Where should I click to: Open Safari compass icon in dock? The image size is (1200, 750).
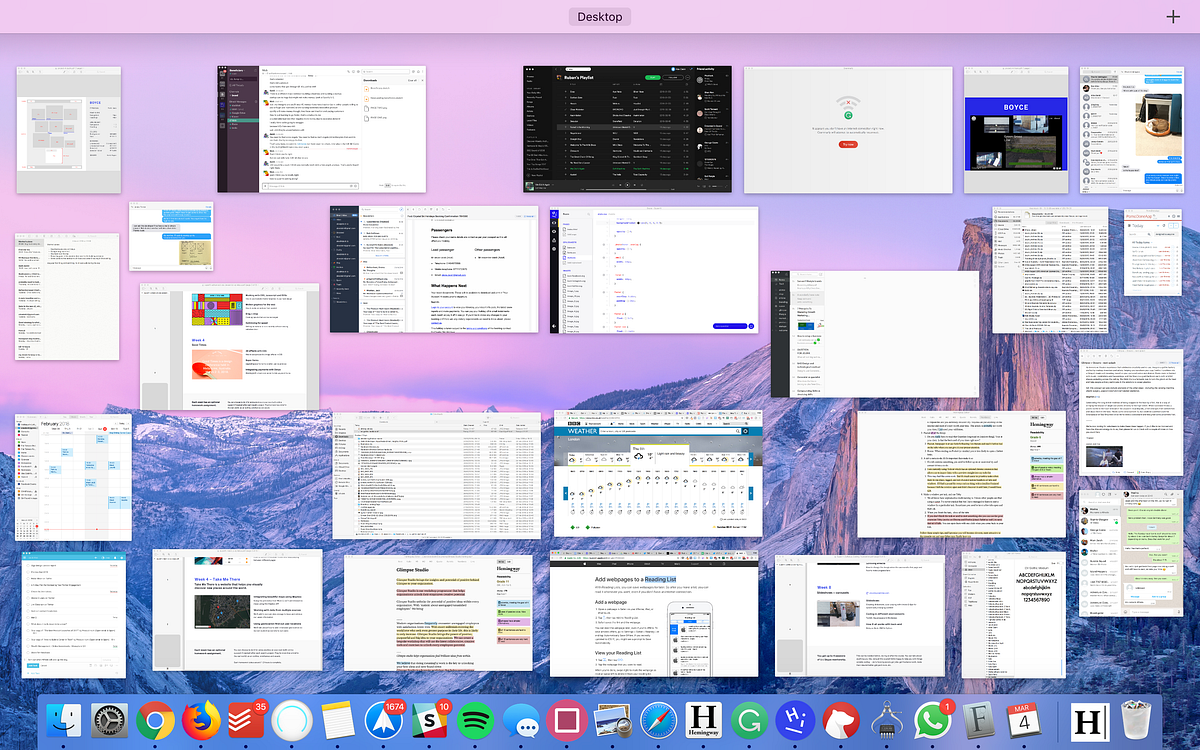[x=658, y=722]
